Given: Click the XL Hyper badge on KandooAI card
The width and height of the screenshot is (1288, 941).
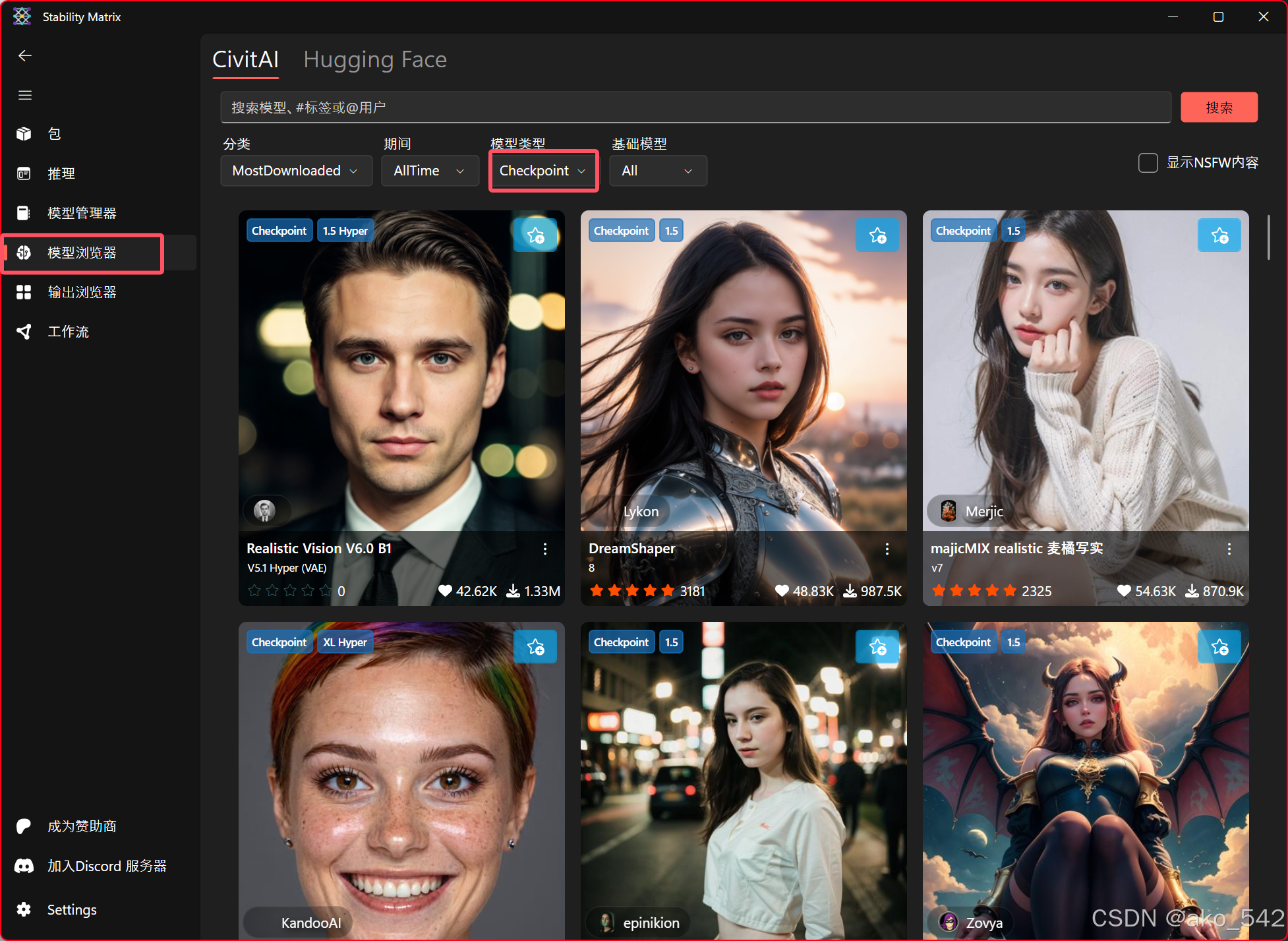Looking at the screenshot, I should [345, 642].
